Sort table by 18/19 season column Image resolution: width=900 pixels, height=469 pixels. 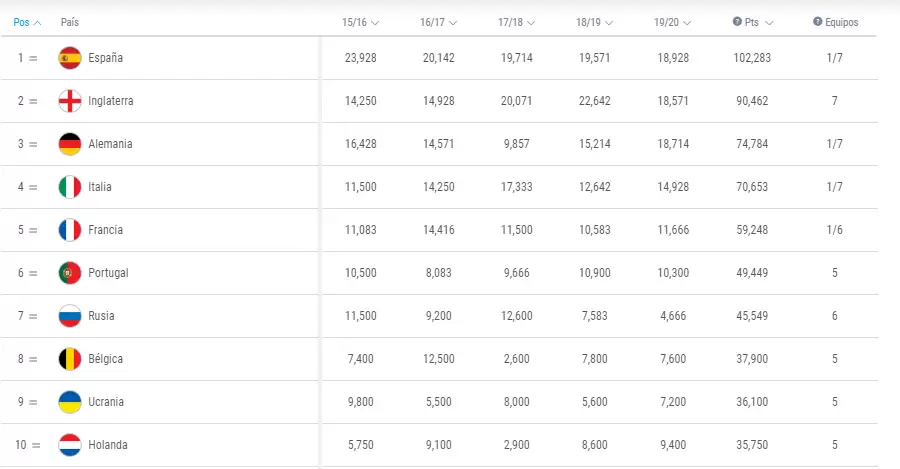(594, 22)
